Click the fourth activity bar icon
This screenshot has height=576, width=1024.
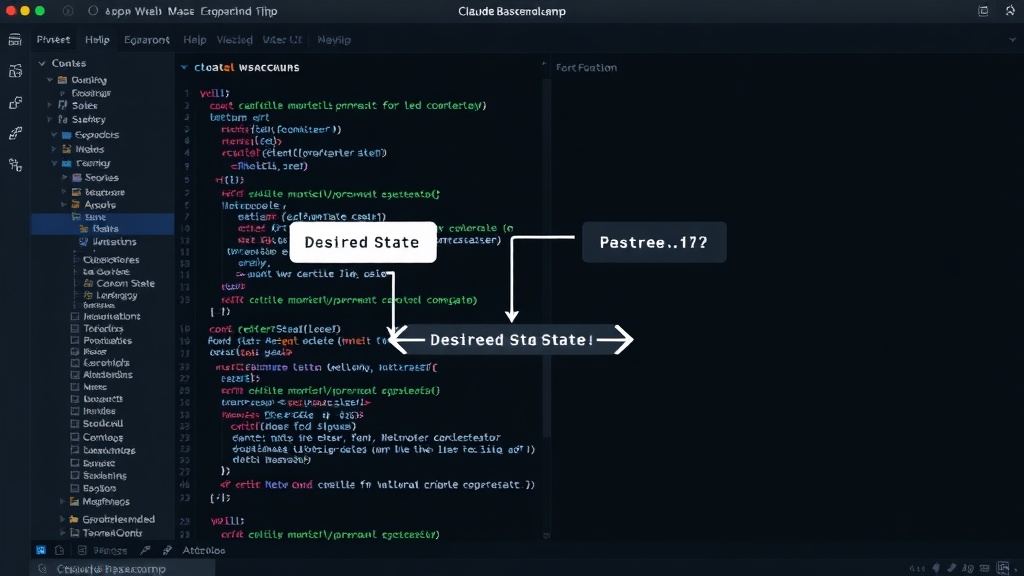(16, 133)
